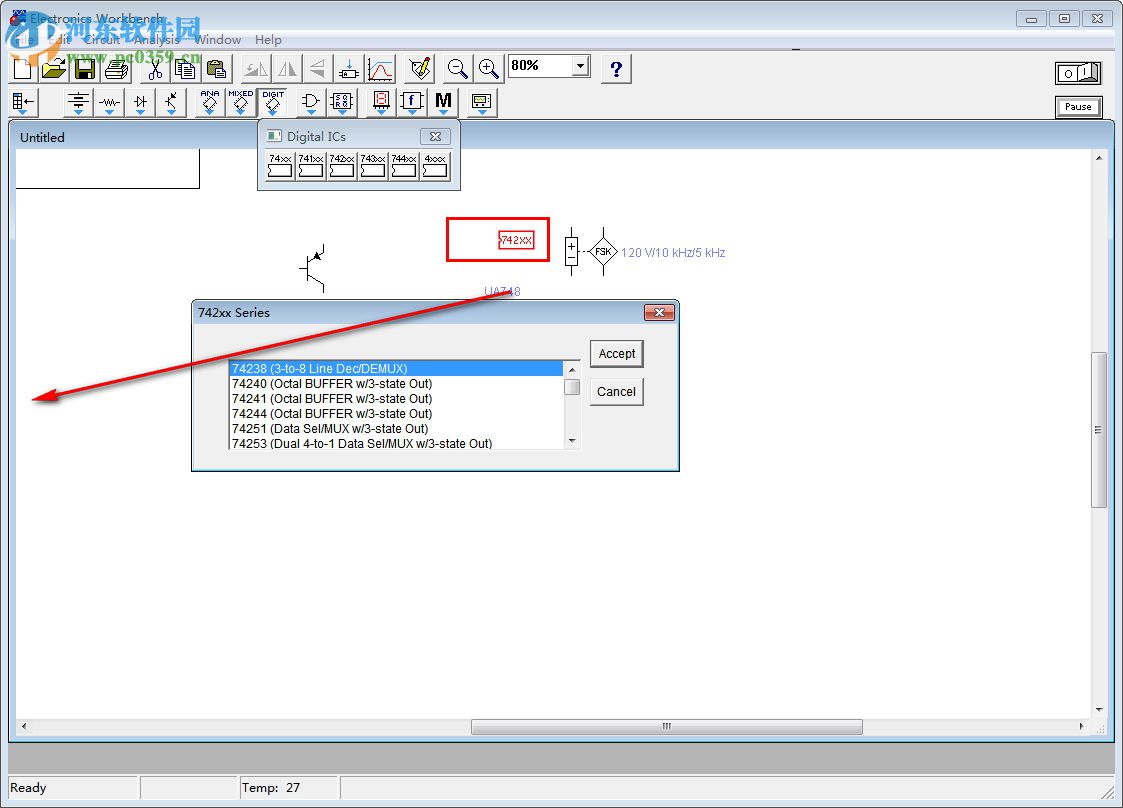
Task: Select 74240 Octal BUFFER entry
Action: click(x=396, y=383)
